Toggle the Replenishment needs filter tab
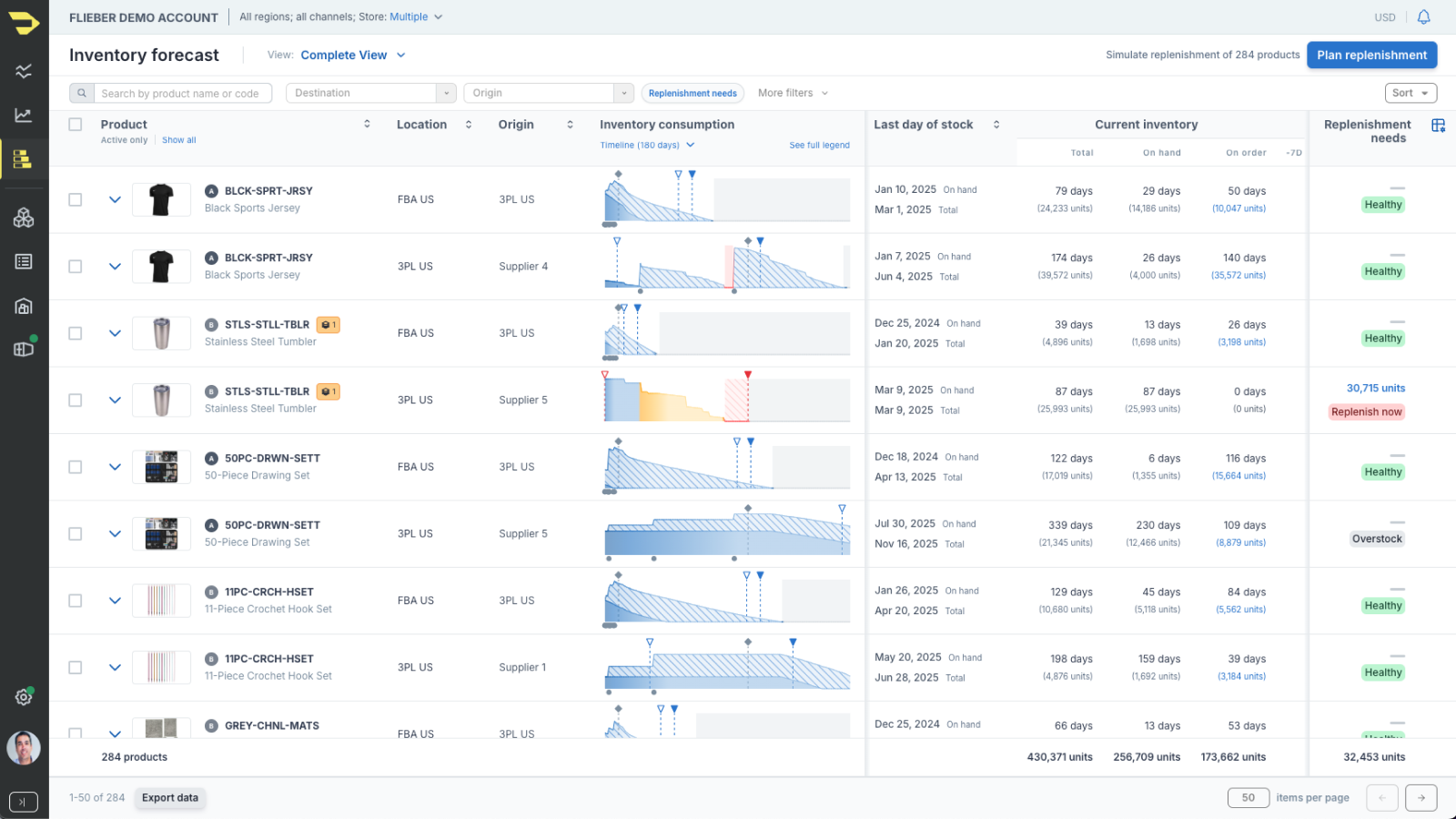The height and width of the screenshot is (819, 1456). 693,94
